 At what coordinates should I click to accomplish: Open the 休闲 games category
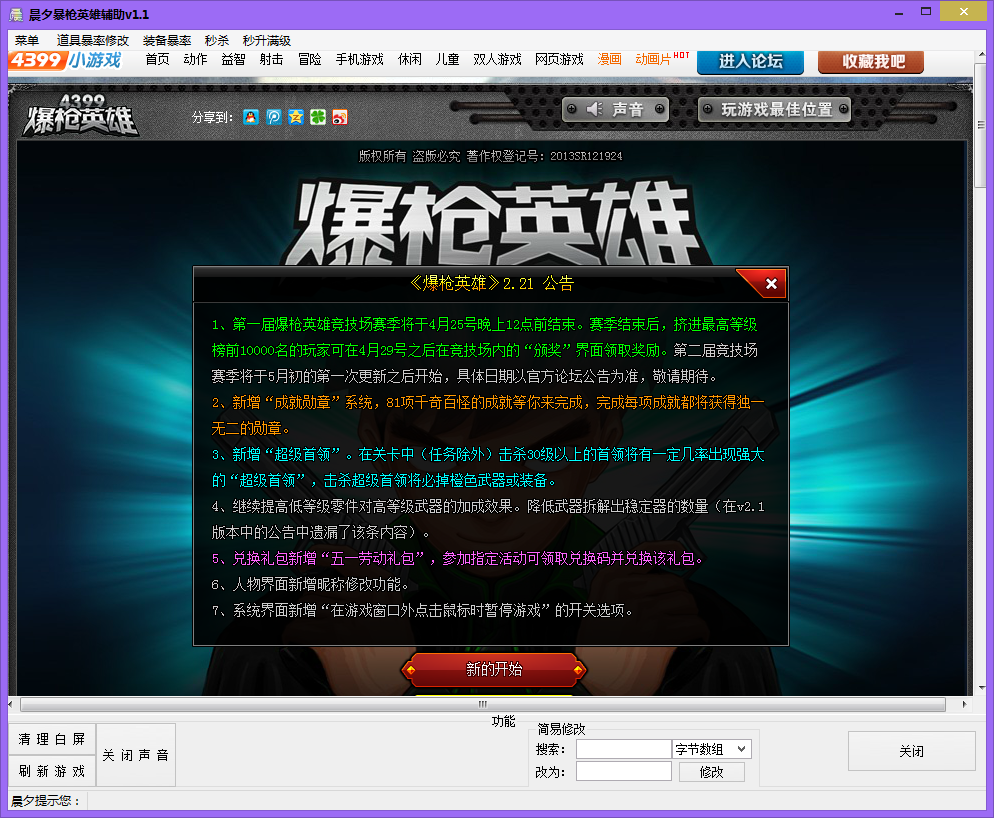click(x=410, y=60)
